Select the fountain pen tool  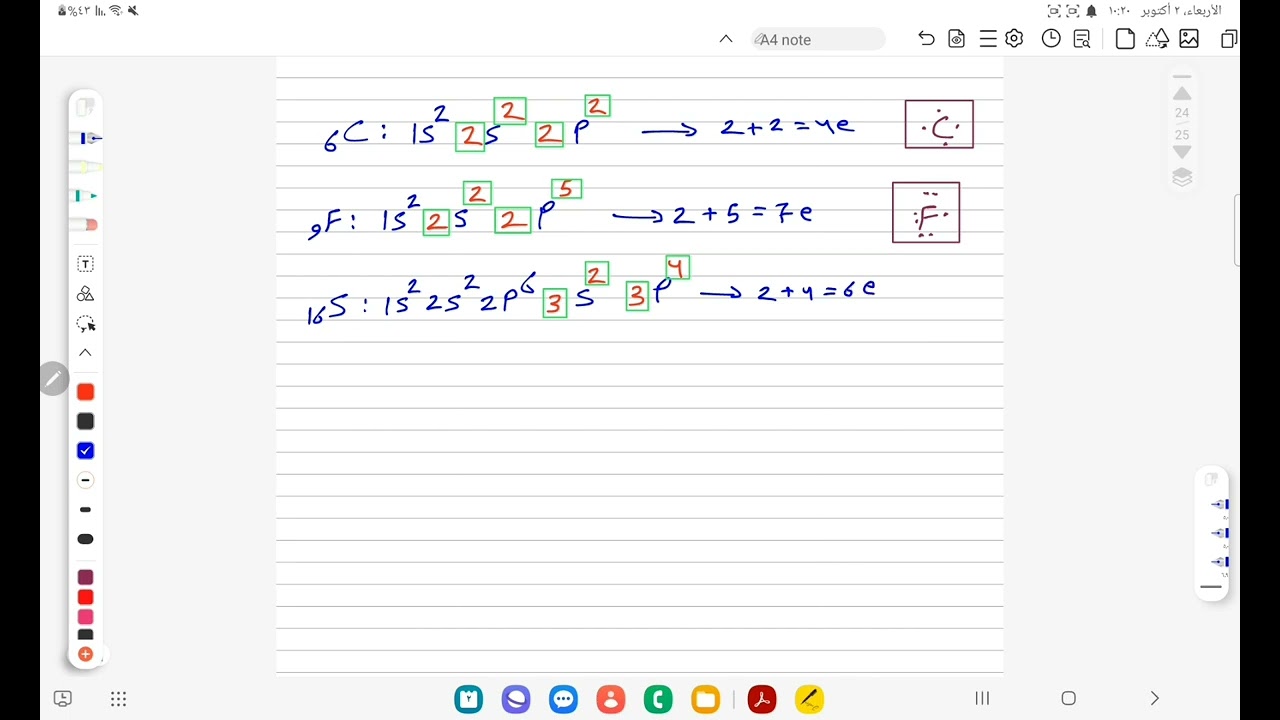click(87, 138)
